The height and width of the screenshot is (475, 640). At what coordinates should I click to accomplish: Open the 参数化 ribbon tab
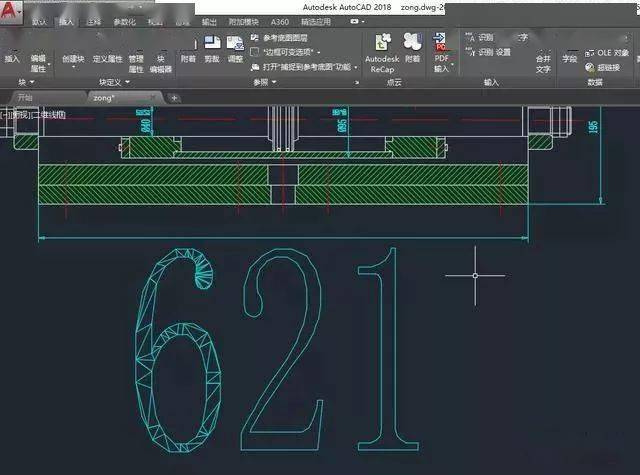tap(124, 22)
